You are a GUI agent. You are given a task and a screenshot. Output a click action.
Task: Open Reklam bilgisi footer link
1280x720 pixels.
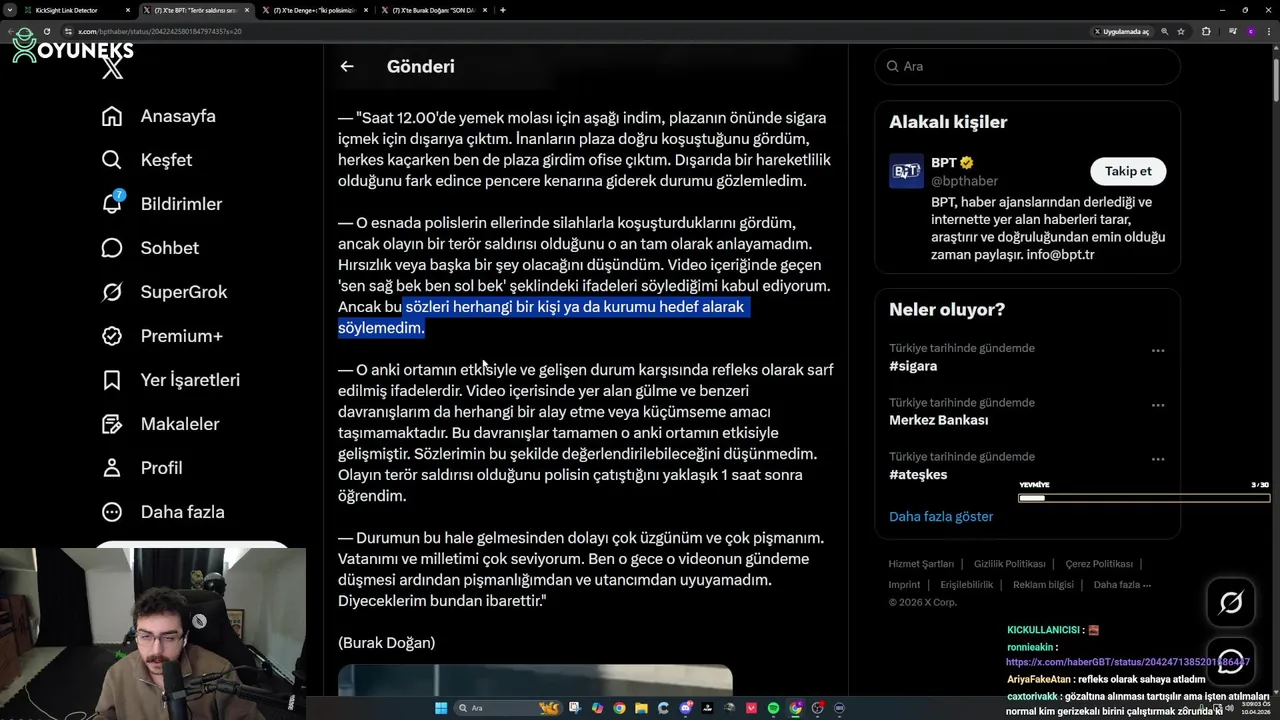point(1043,585)
